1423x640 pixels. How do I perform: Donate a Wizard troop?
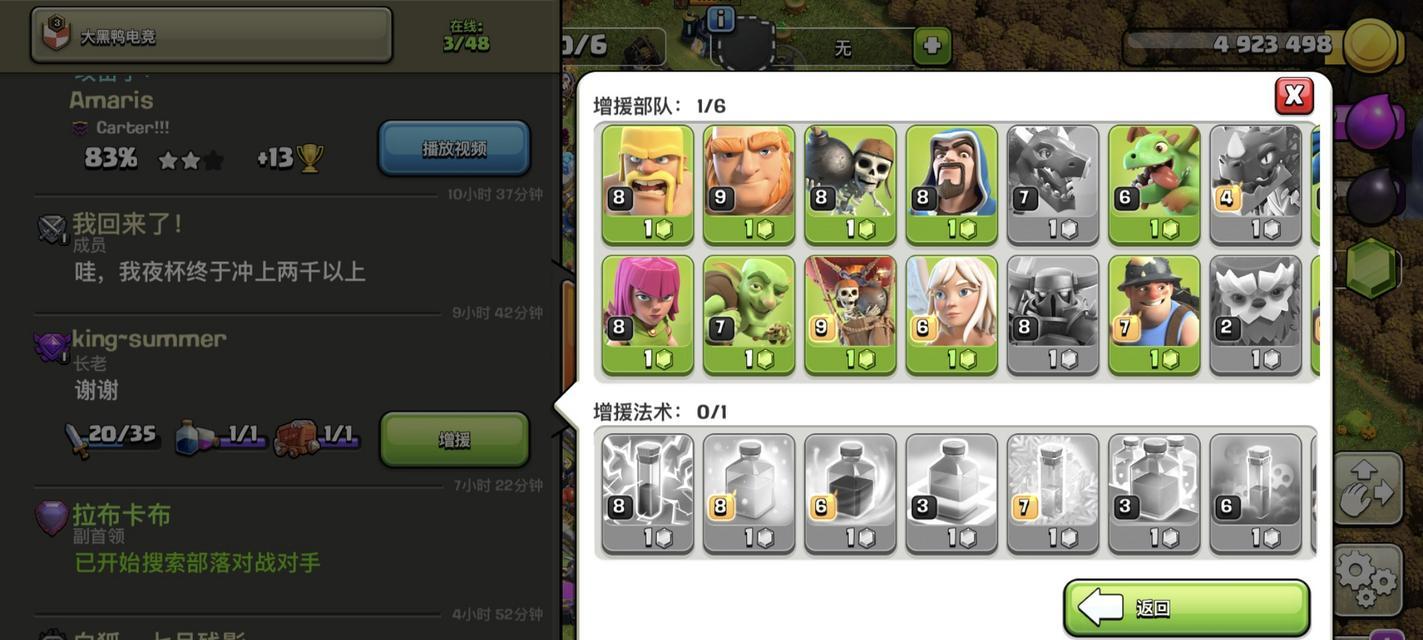[952, 185]
